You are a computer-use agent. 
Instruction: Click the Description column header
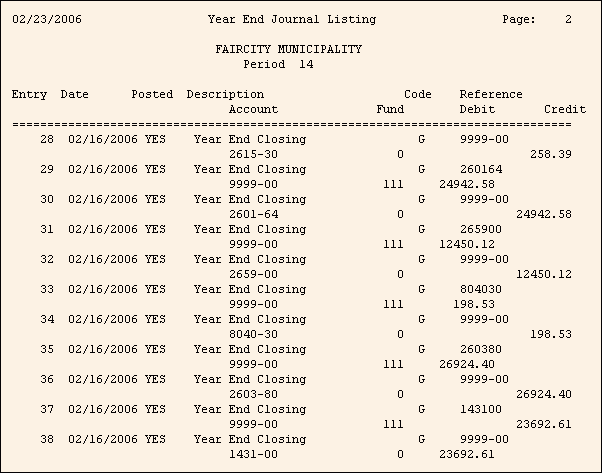click(225, 94)
